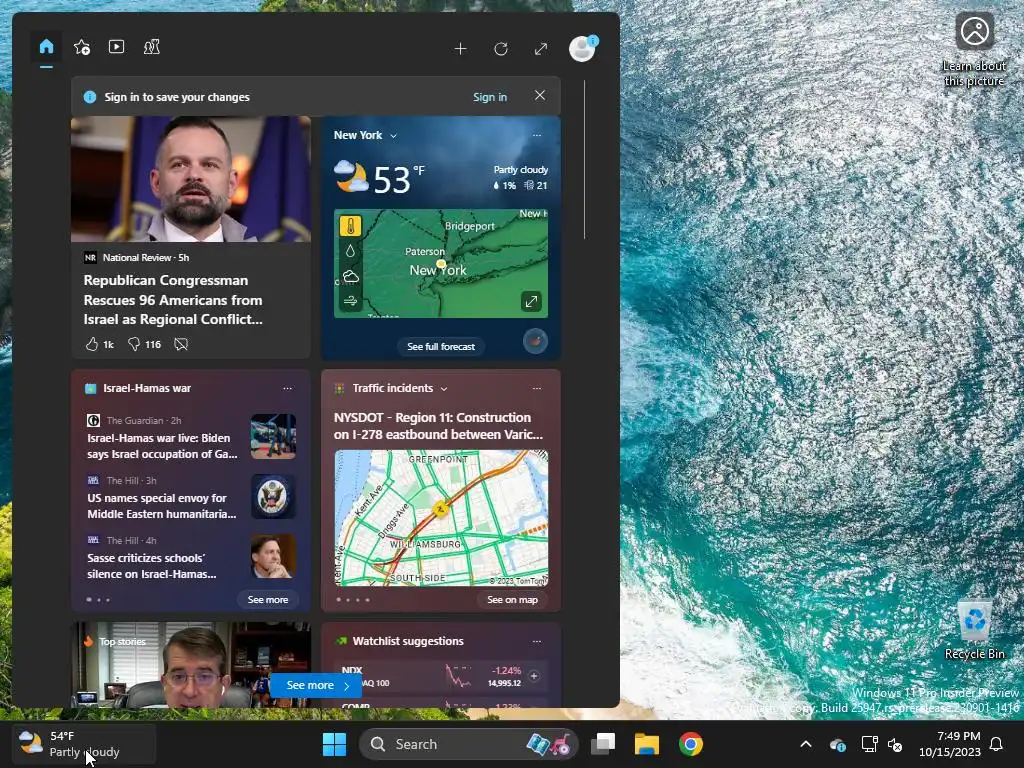1024x768 pixels.
Task: Show hidden system tray icons
Action: 806,744
